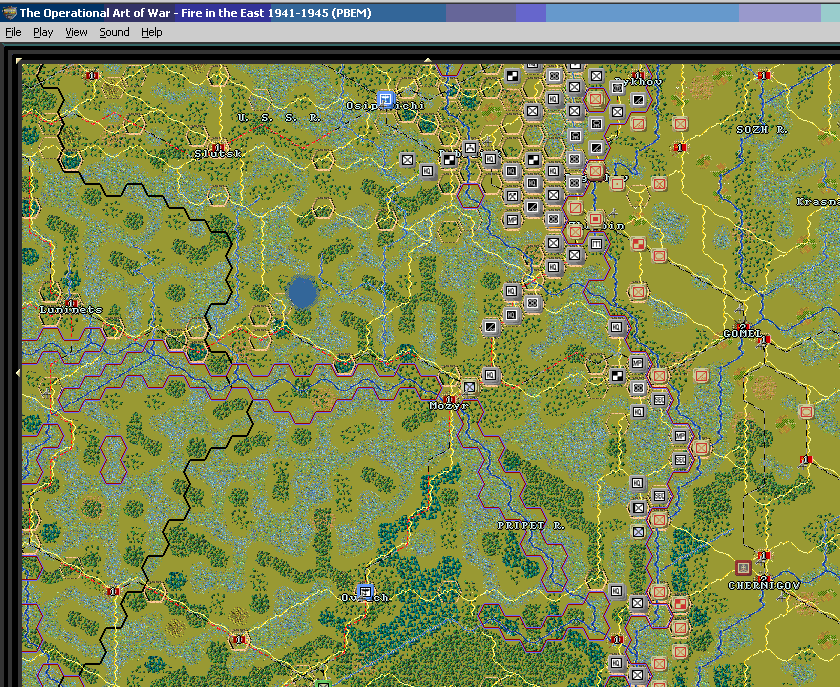Click the game icon in the title bar
This screenshot has width=840, height=687.
coord(9,12)
